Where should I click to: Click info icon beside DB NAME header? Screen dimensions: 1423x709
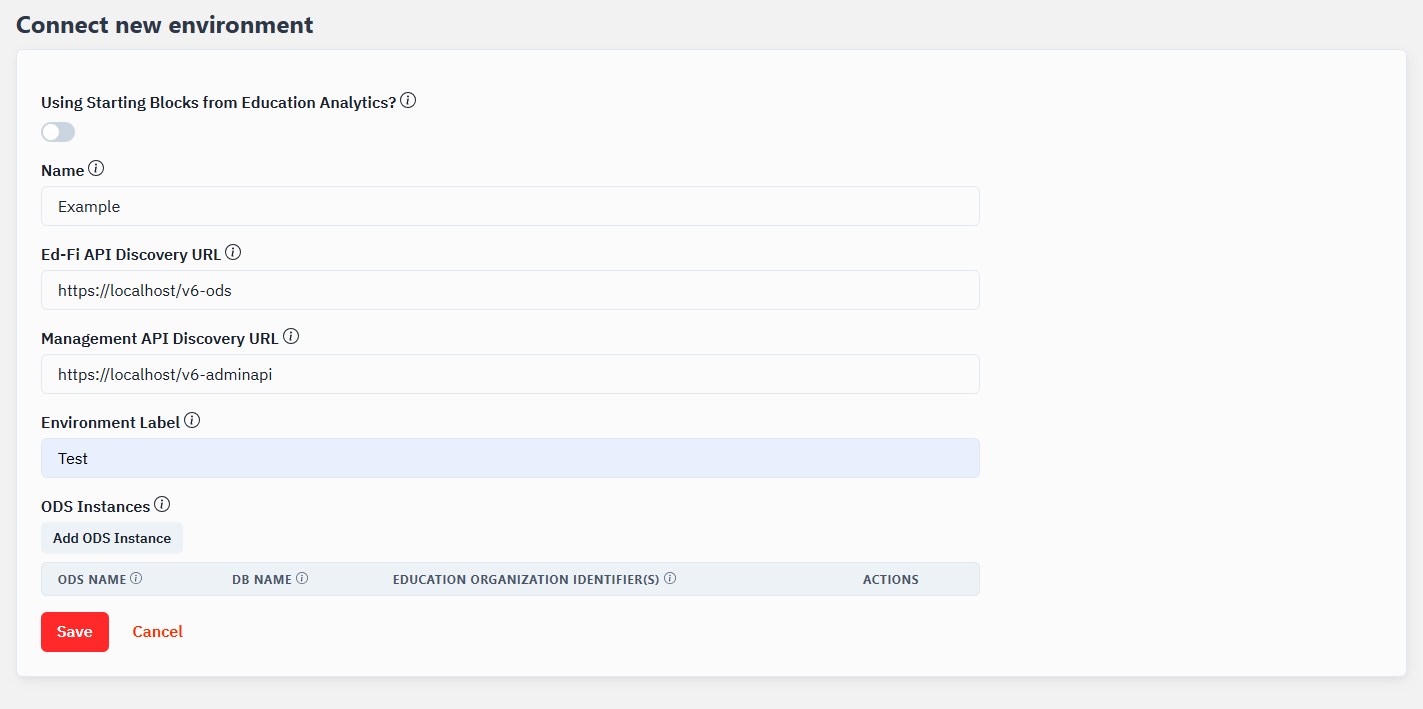(302, 578)
